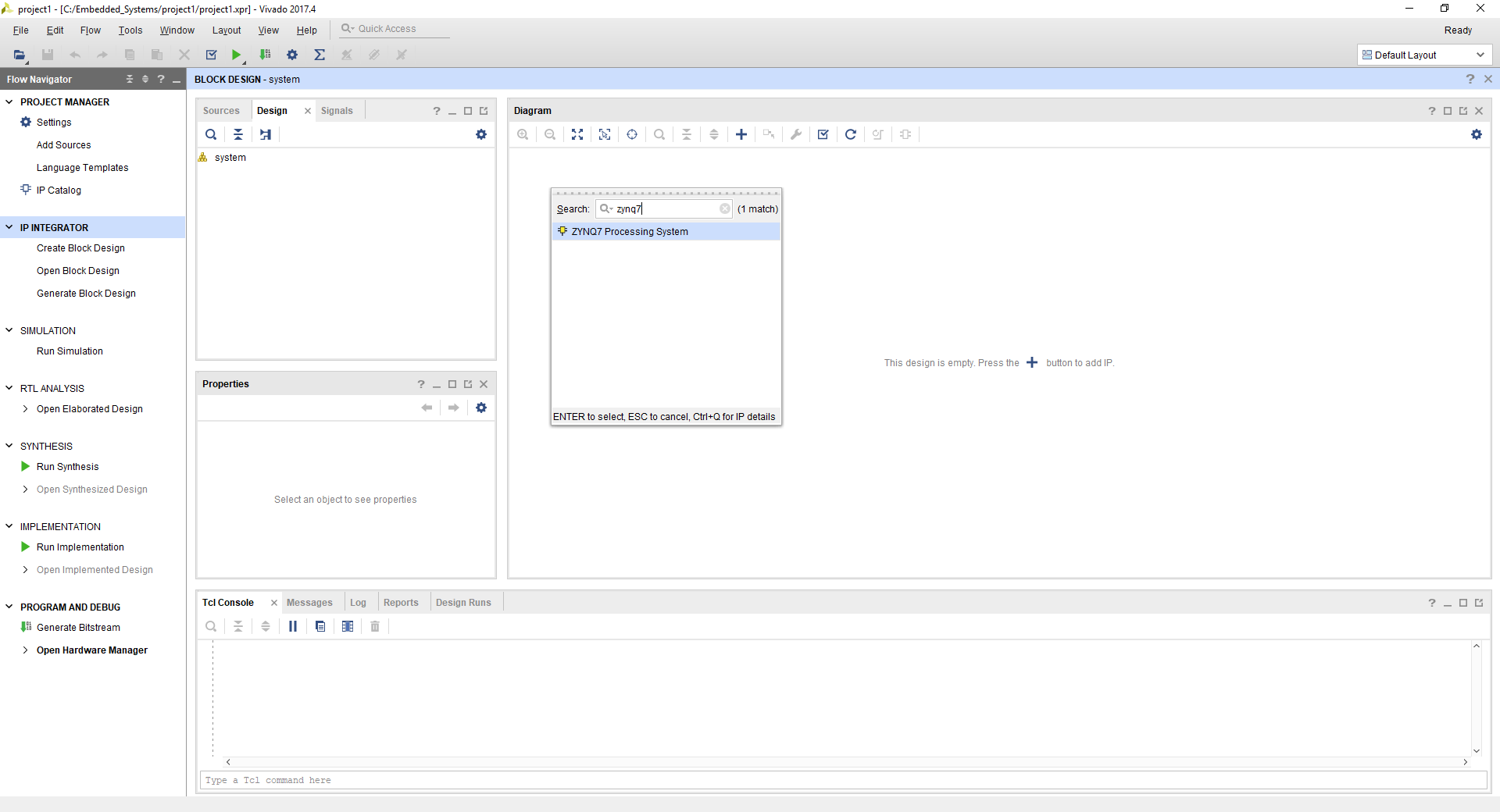Screen dimensions: 1500x812
Task: Click Tcl Console vertical scrollbar
Action: [x=1477, y=698]
